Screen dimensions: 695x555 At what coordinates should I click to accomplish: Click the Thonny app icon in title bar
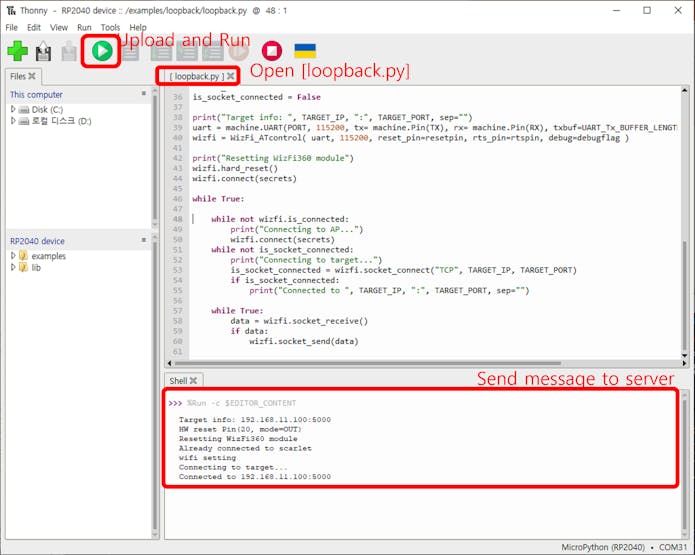pyautogui.click(x=11, y=10)
